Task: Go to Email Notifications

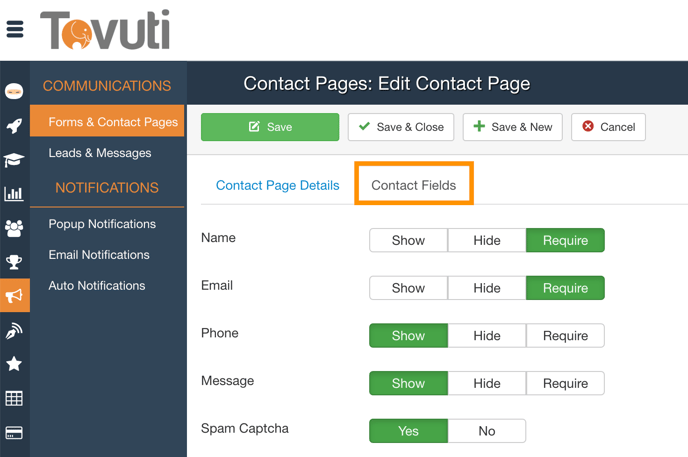Action: click(99, 255)
